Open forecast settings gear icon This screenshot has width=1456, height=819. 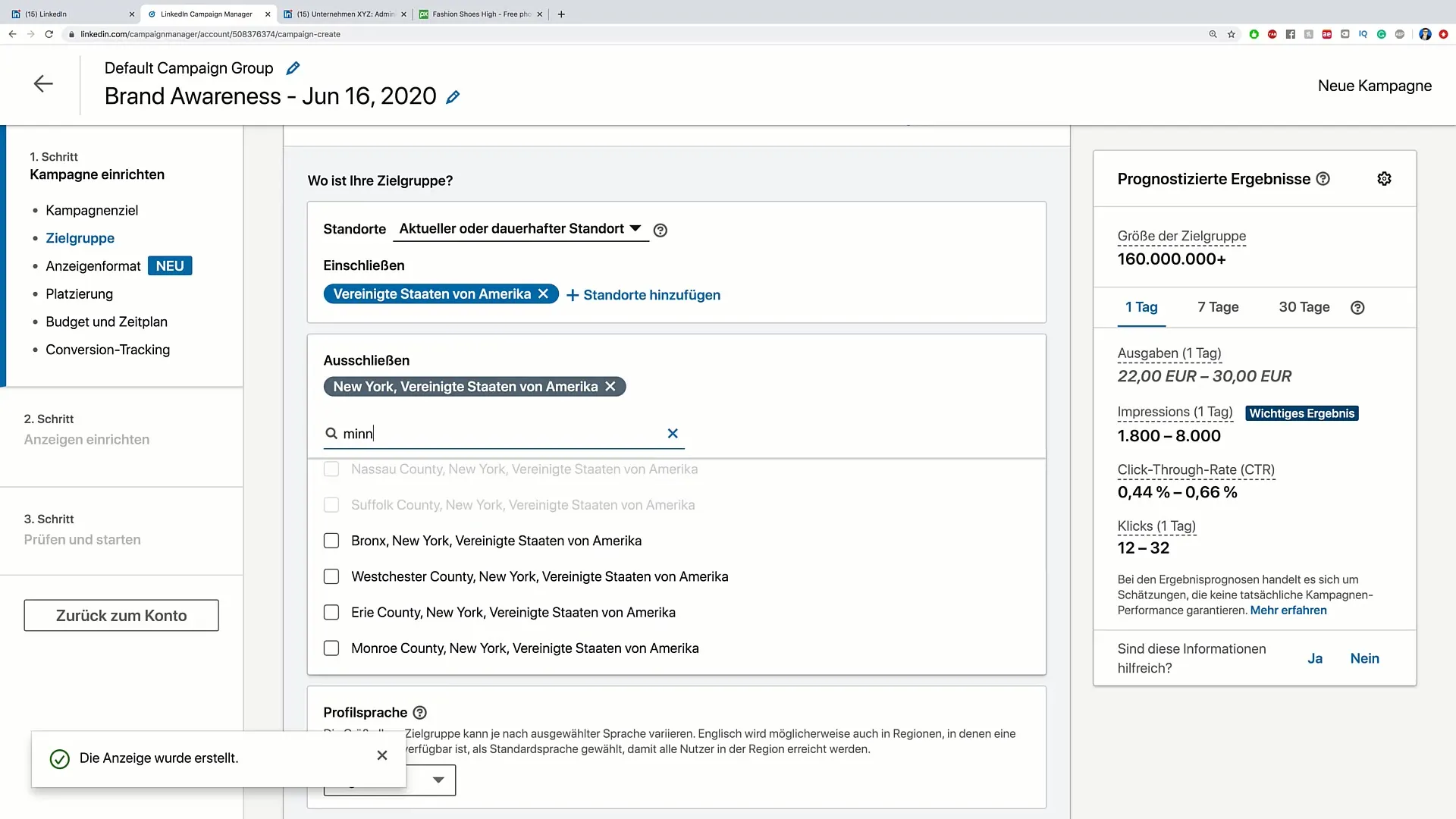pos(1385,179)
